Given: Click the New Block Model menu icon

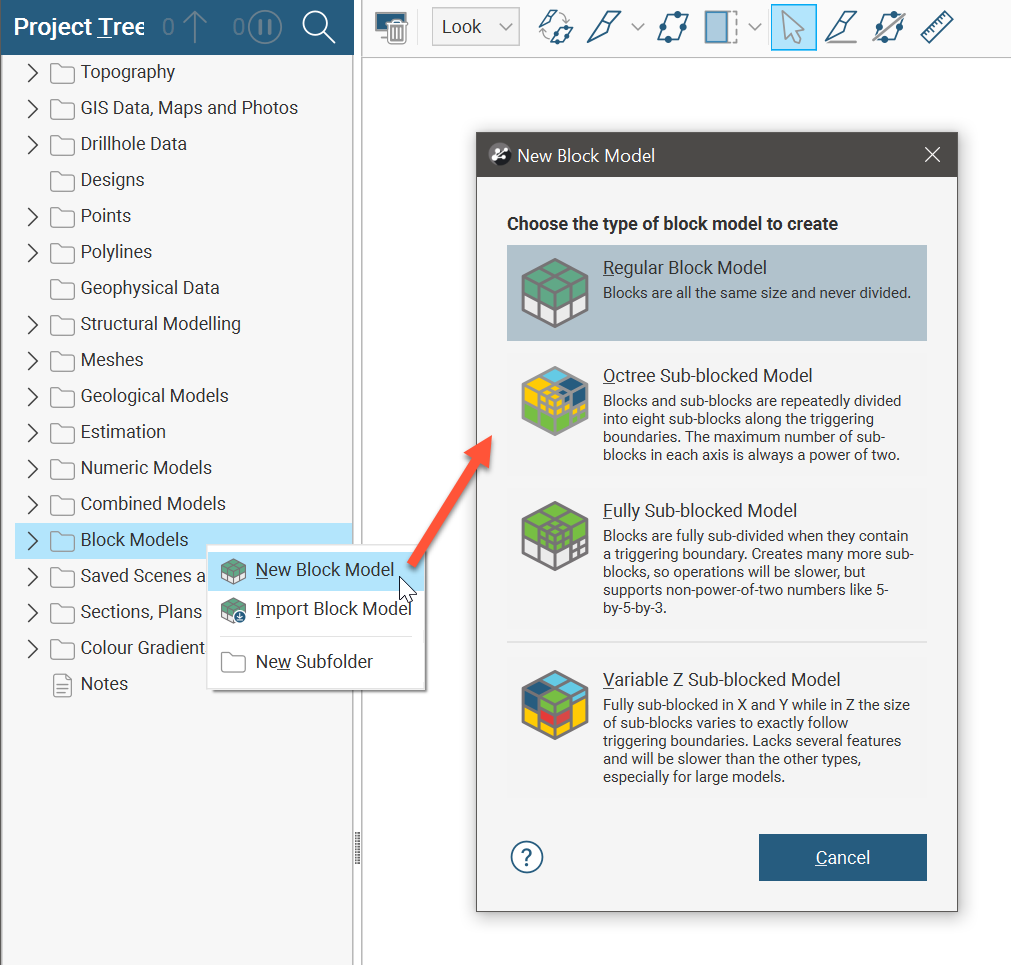Looking at the screenshot, I should [x=233, y=571].
